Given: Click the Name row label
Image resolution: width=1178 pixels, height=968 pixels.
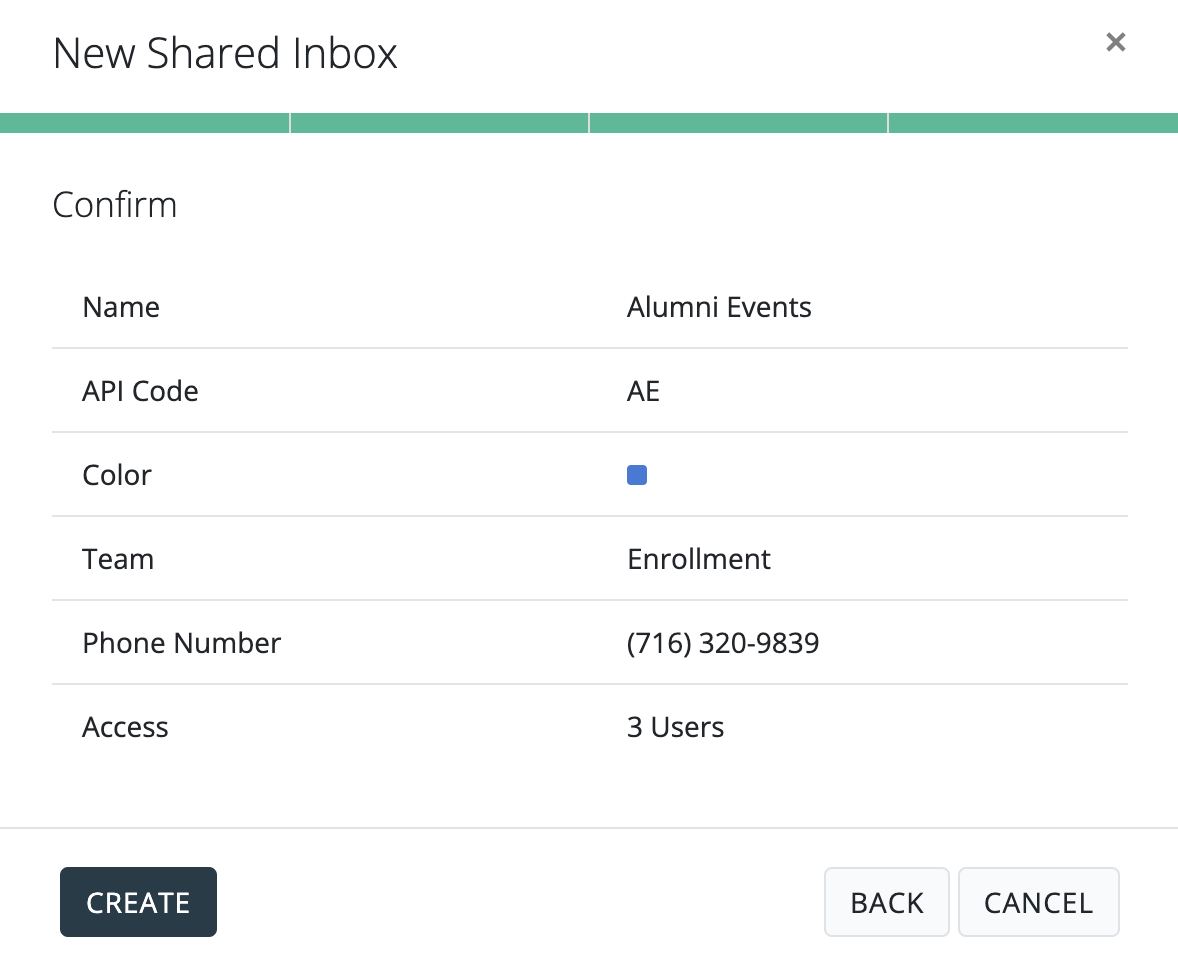Looking at the screenshot, I should pyautogui.click(x=121, y=307).
